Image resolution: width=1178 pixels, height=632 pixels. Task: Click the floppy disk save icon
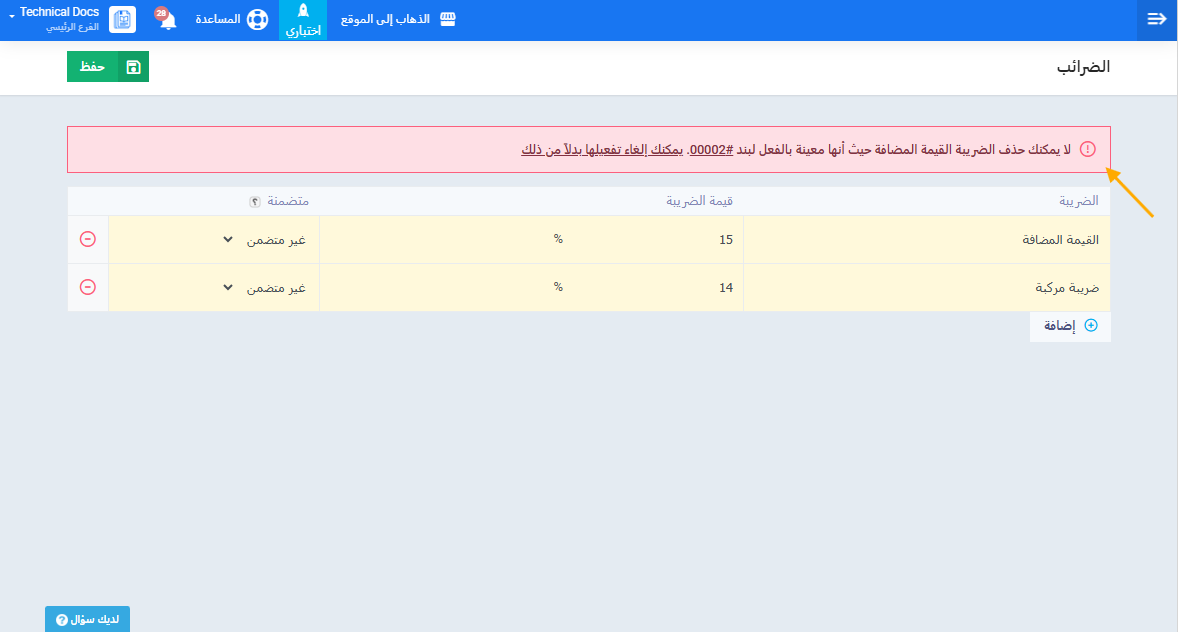(134, 67)
